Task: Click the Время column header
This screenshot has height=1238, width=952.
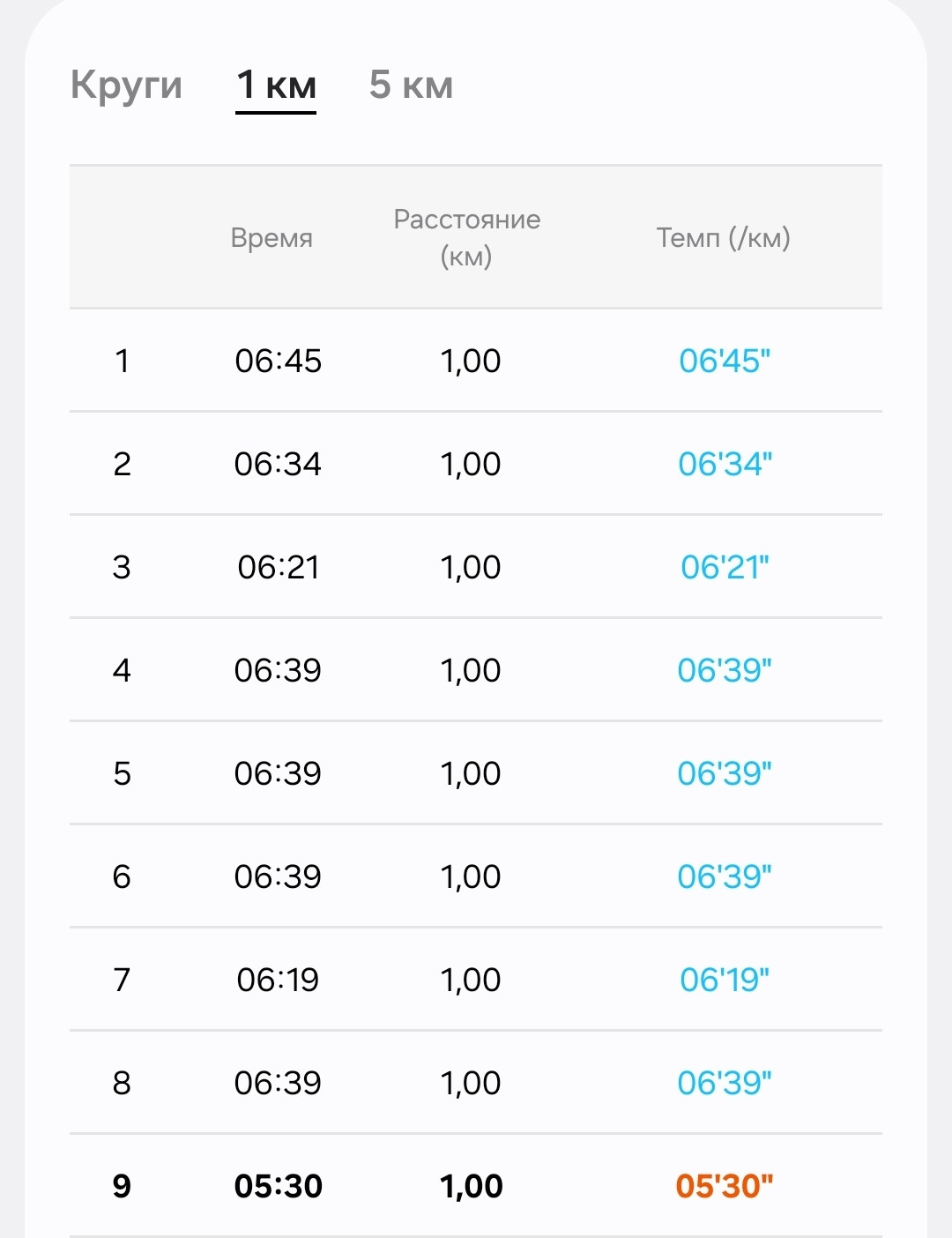Action: pos(271,238)
